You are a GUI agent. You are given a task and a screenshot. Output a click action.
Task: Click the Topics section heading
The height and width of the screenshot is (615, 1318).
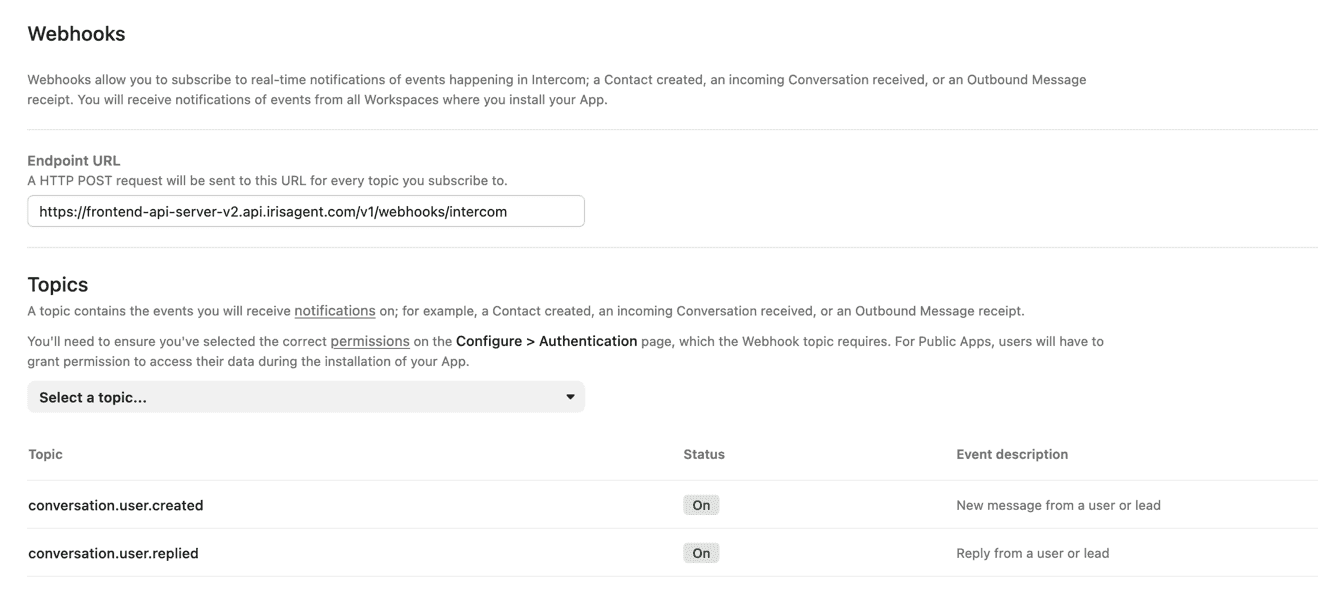[x=58, y=284]
